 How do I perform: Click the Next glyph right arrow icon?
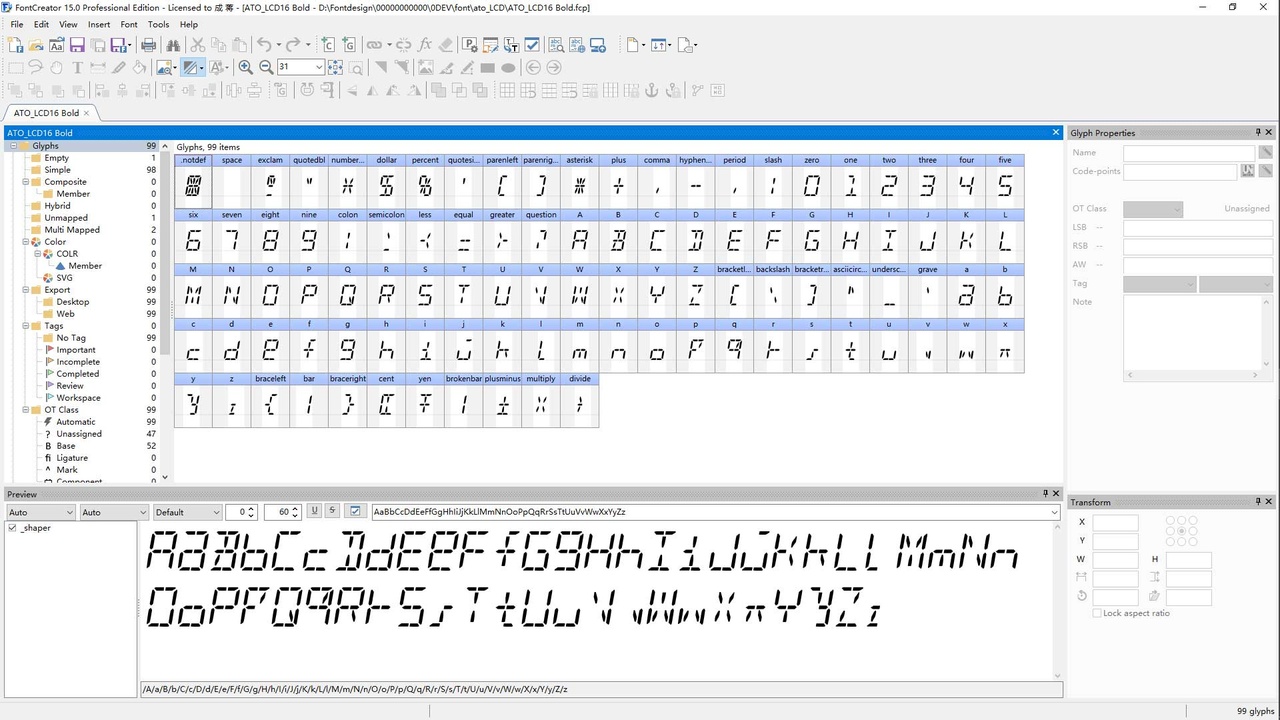click(x=553, y=67)
